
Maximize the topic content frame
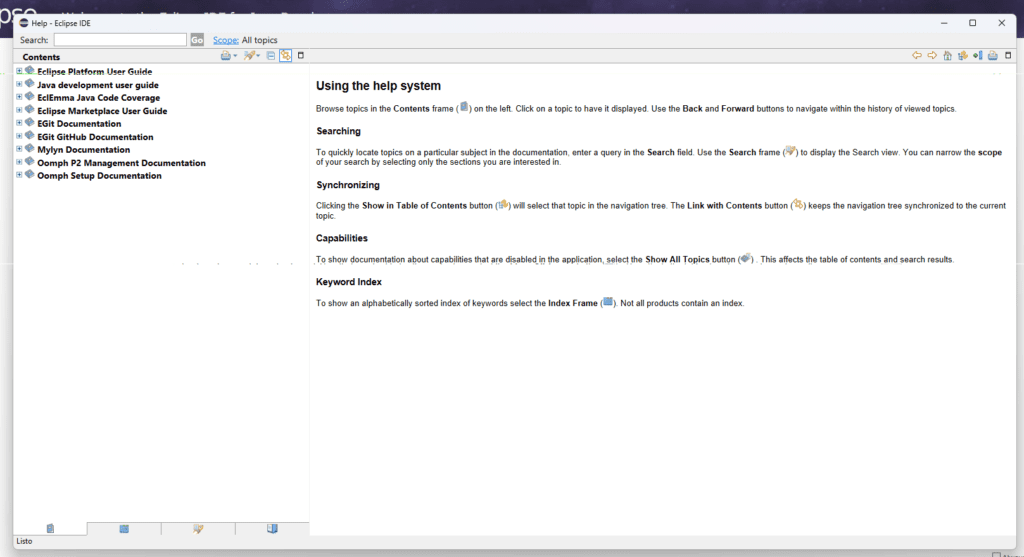pyautogui.click(x=1008, y=56)
